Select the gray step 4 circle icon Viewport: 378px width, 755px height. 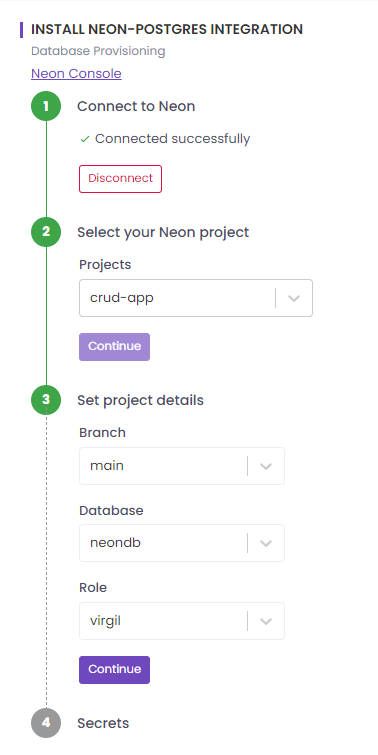[x=46, y=723]
